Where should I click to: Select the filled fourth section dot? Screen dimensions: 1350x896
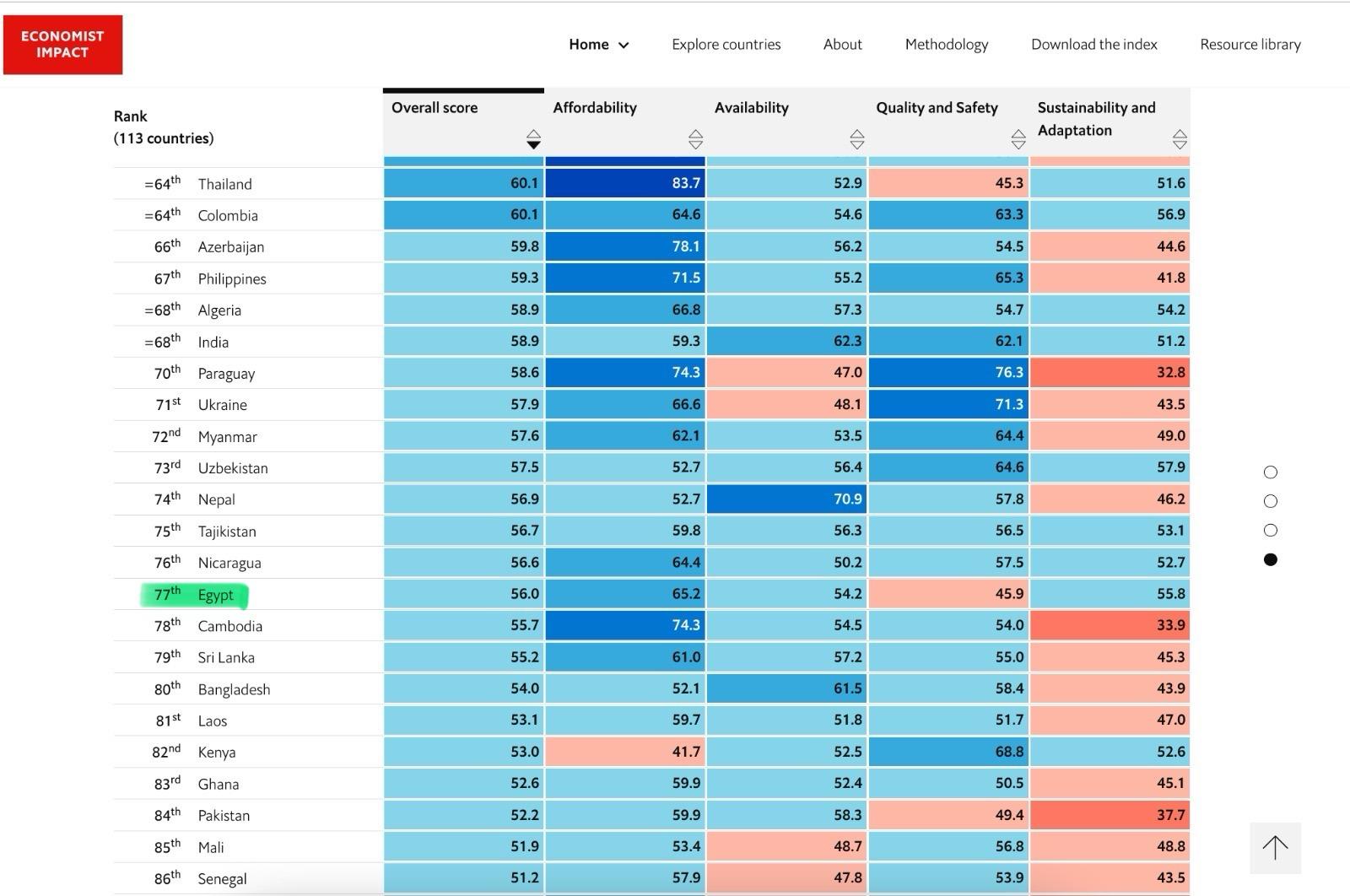(x=1271, y=559)
